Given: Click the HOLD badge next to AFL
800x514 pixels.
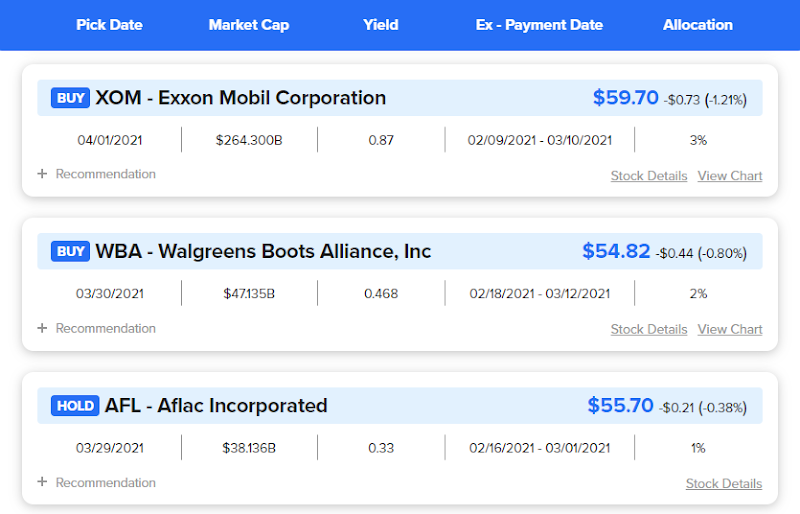Looking at the screenshot, I should (76, 405).
